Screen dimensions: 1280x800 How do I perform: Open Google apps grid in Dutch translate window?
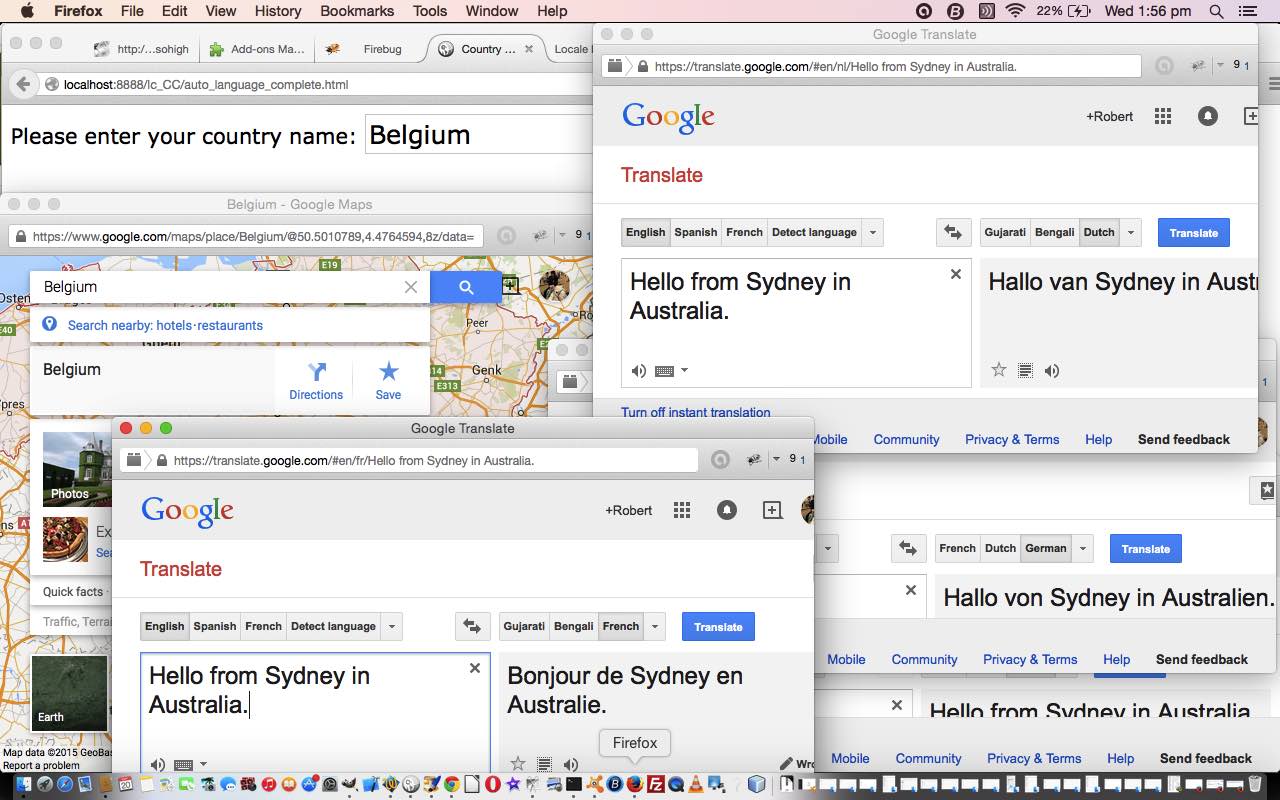click(1162, 116)
